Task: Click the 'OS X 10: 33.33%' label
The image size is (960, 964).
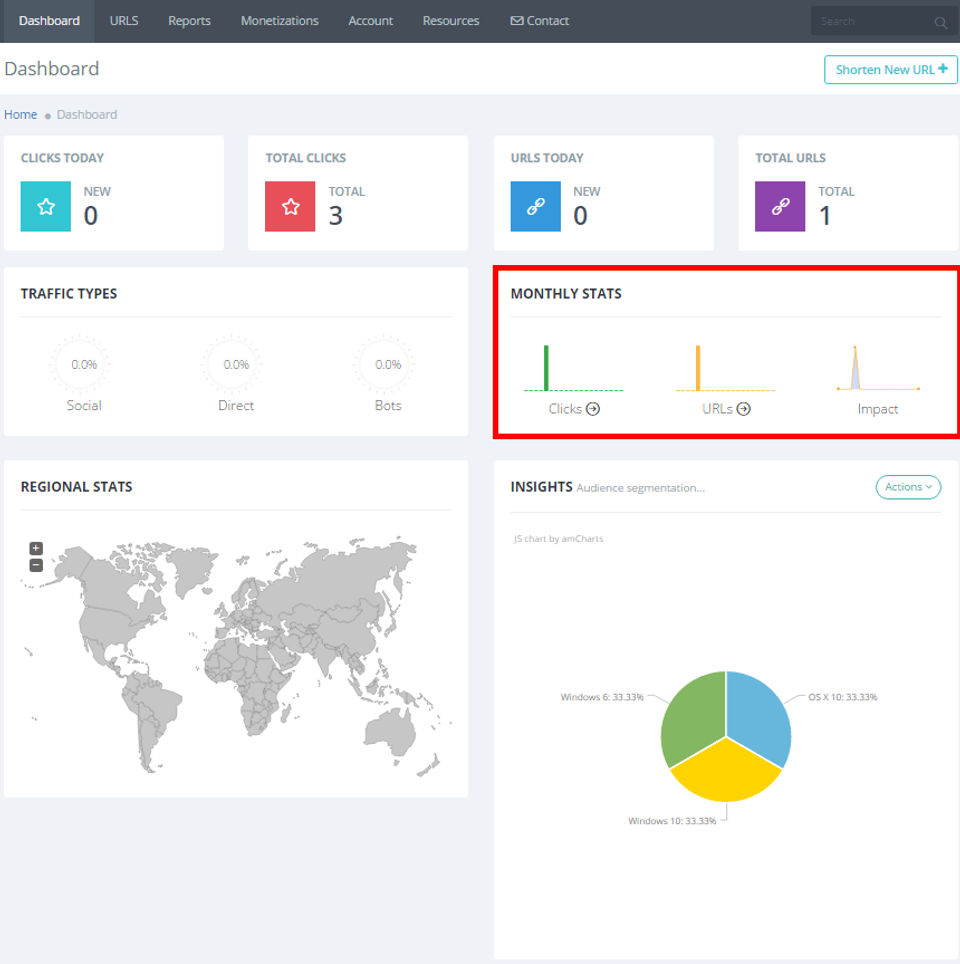Action: [843, 697]
